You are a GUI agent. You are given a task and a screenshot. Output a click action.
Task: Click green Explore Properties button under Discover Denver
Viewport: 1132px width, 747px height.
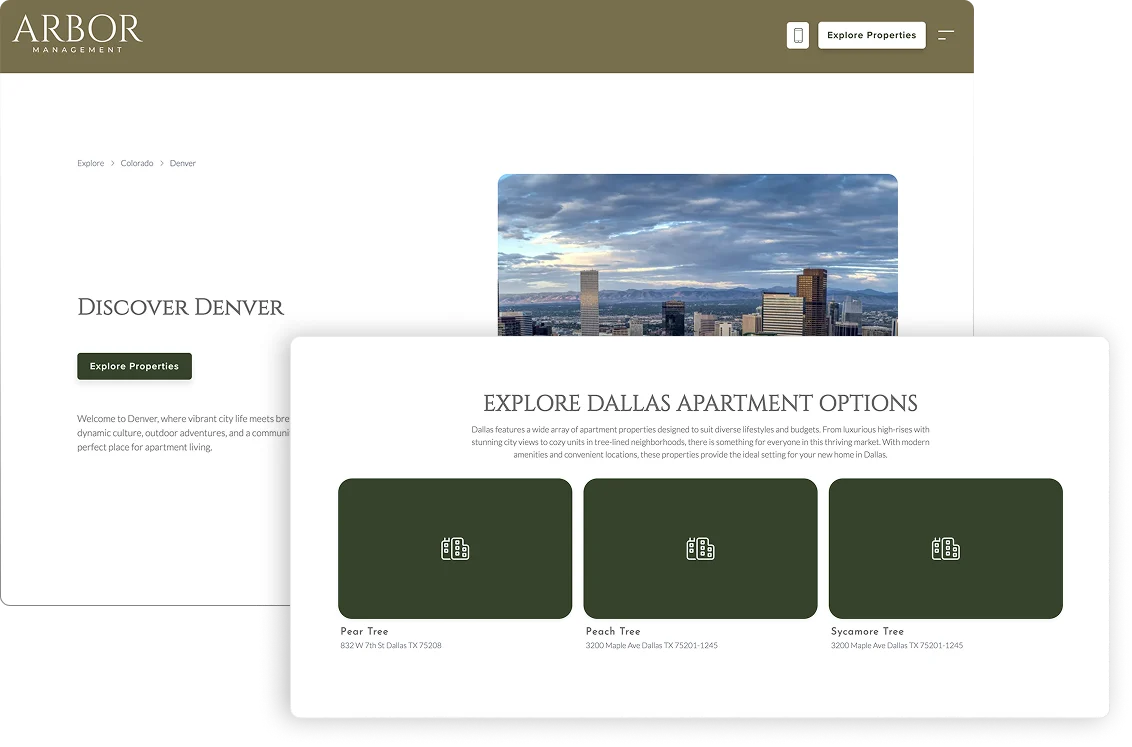click(x=134, y=366)
